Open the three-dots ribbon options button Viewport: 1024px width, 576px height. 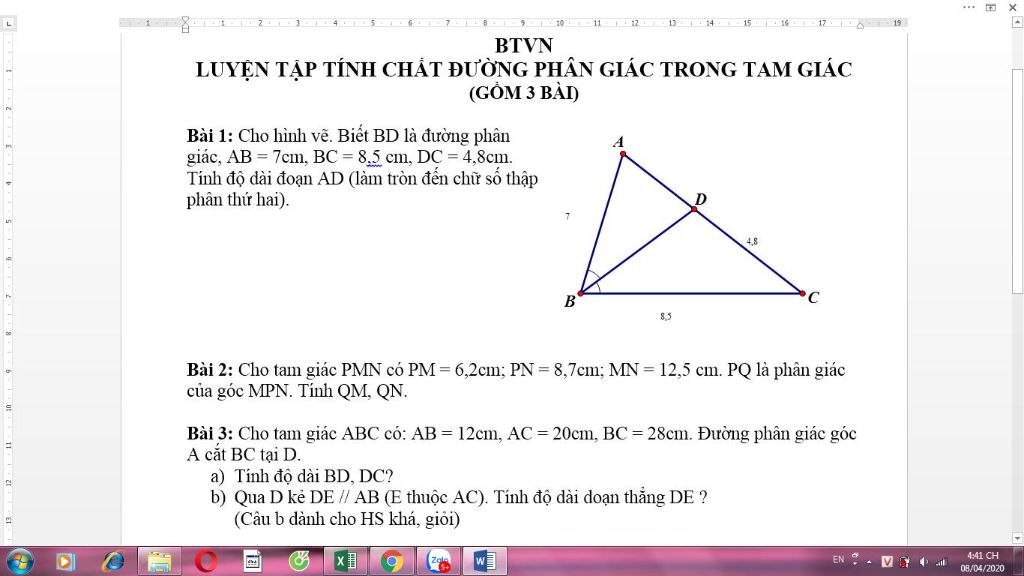tap(968, 7)
